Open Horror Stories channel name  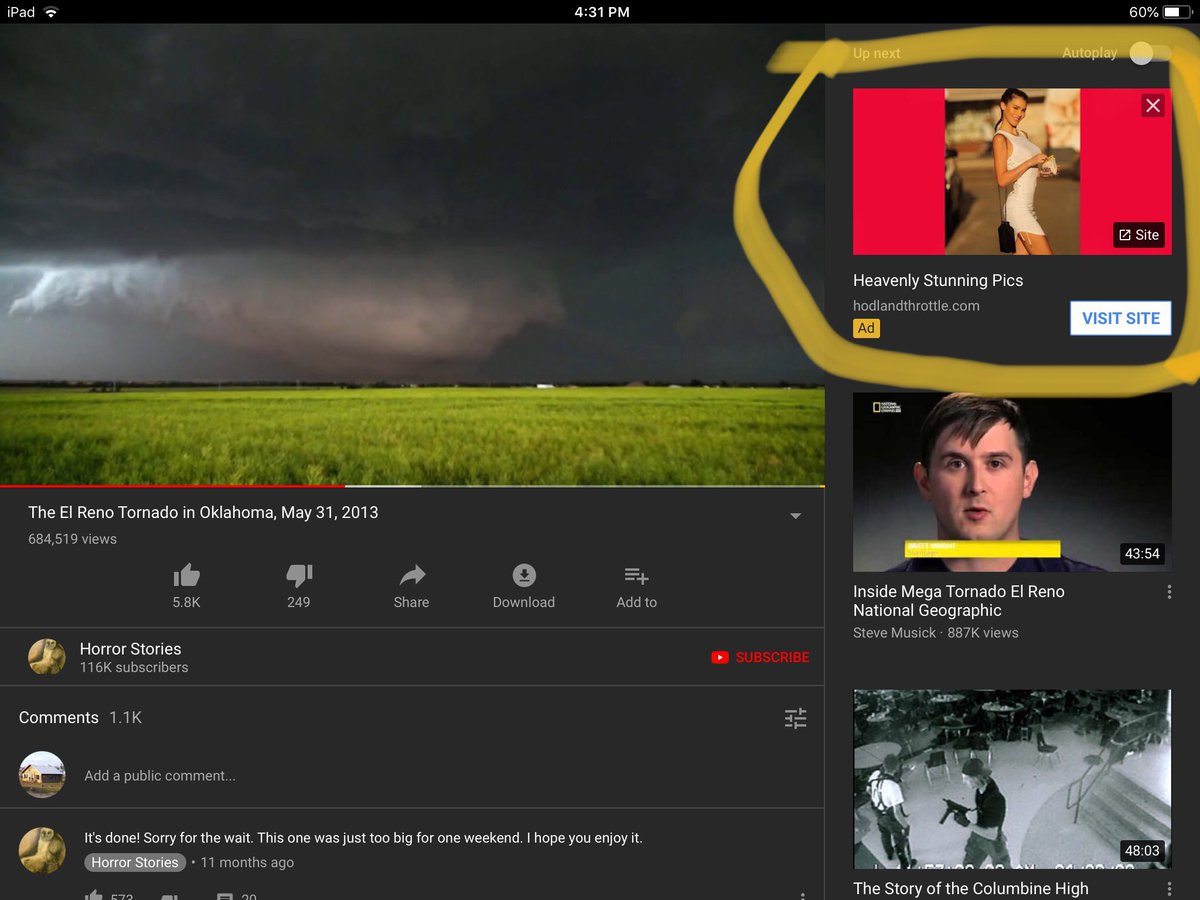click(x=130, y=649)
